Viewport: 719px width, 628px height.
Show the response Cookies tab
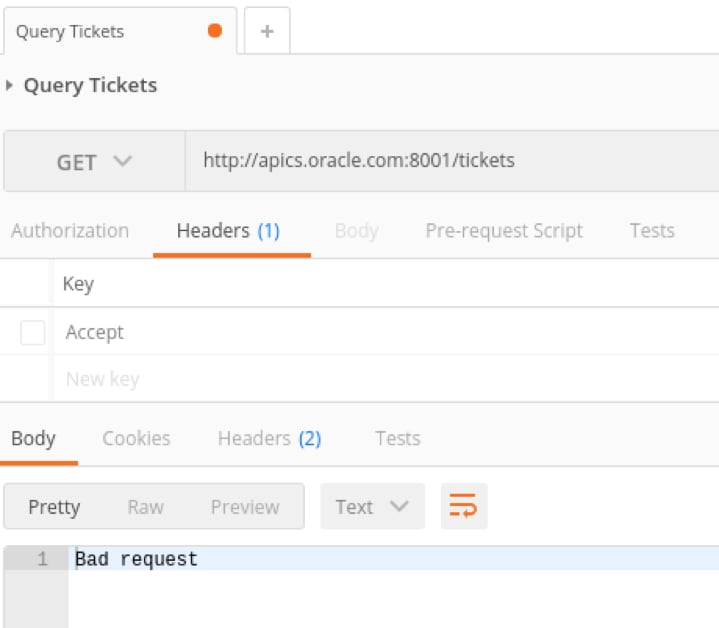[x=136, y=438]
